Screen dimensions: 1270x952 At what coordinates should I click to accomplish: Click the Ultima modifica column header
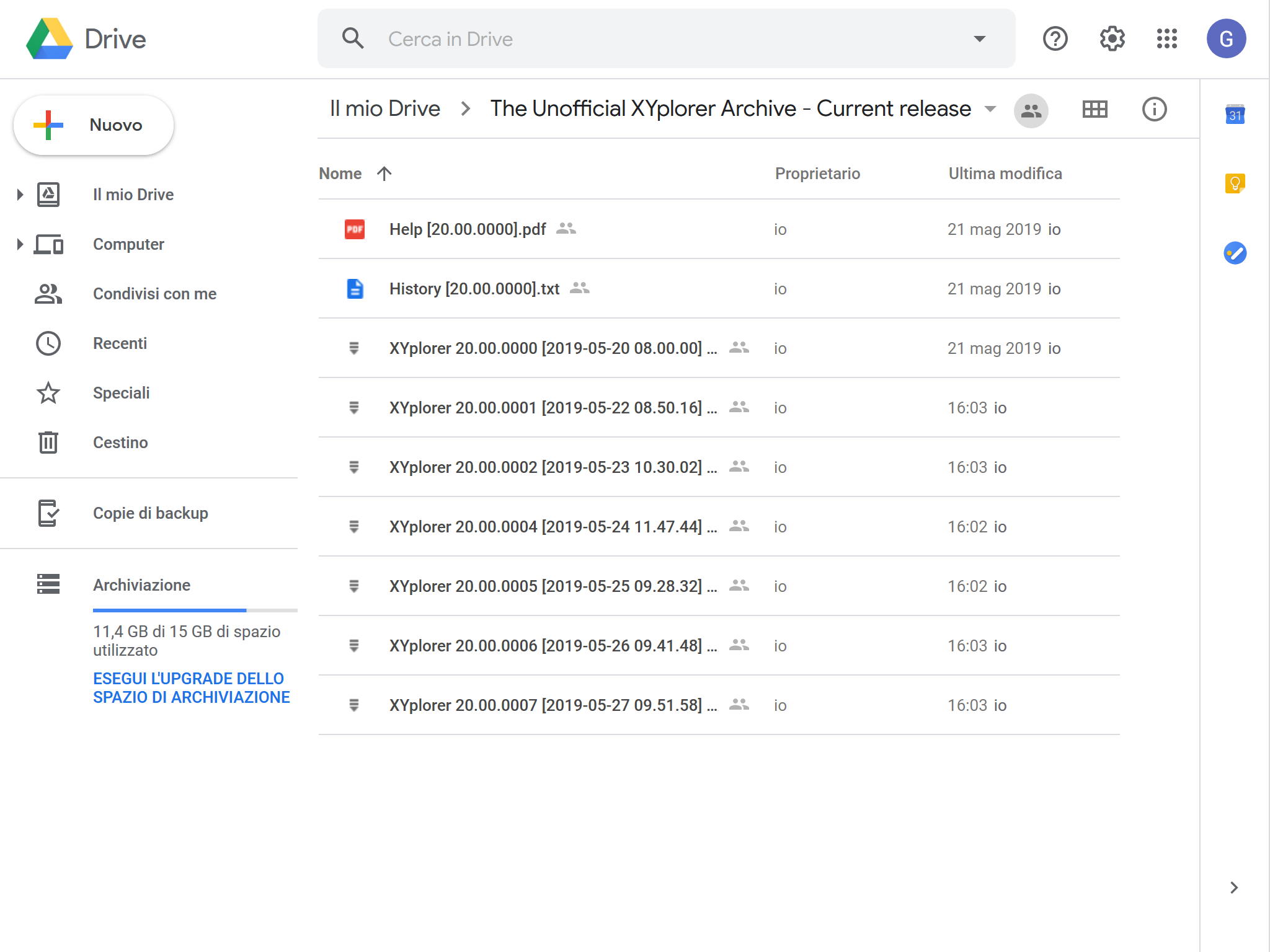pyautogui.click(x=1005, y=174)
